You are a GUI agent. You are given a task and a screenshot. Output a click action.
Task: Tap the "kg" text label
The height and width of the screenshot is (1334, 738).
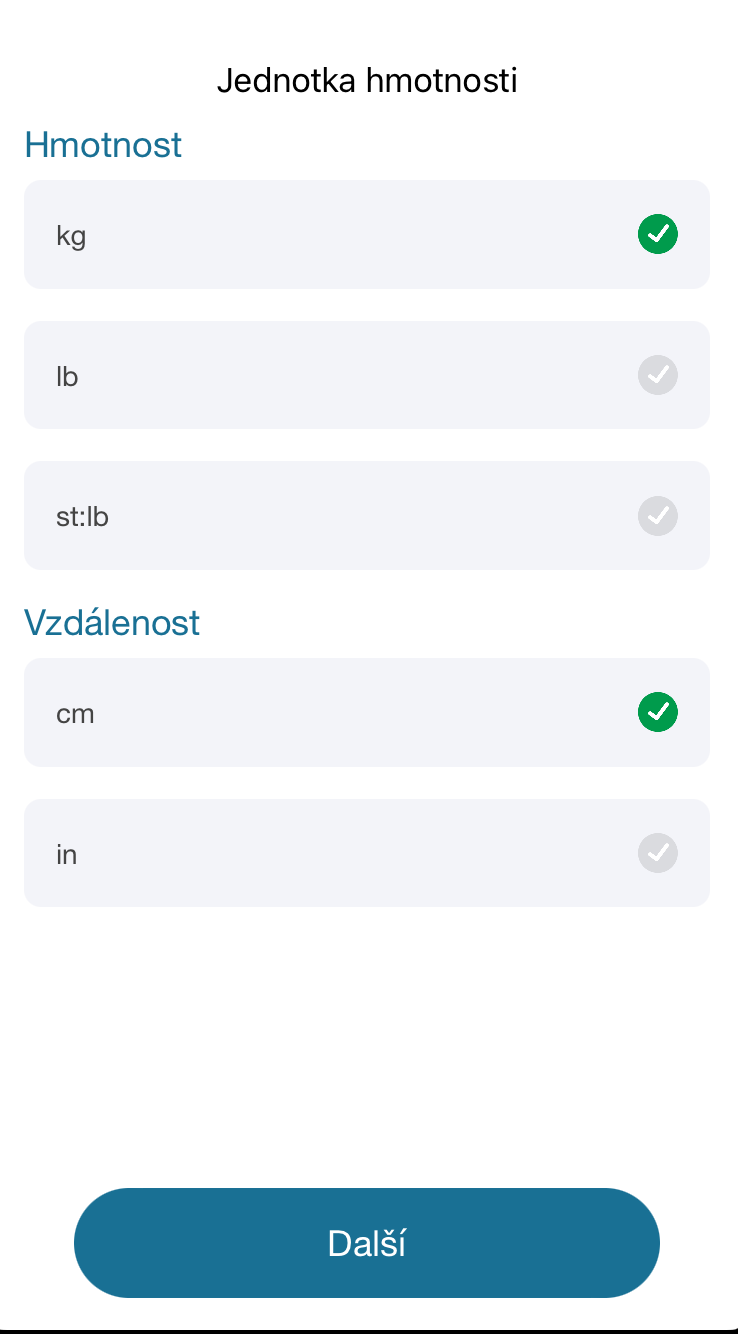71,237
